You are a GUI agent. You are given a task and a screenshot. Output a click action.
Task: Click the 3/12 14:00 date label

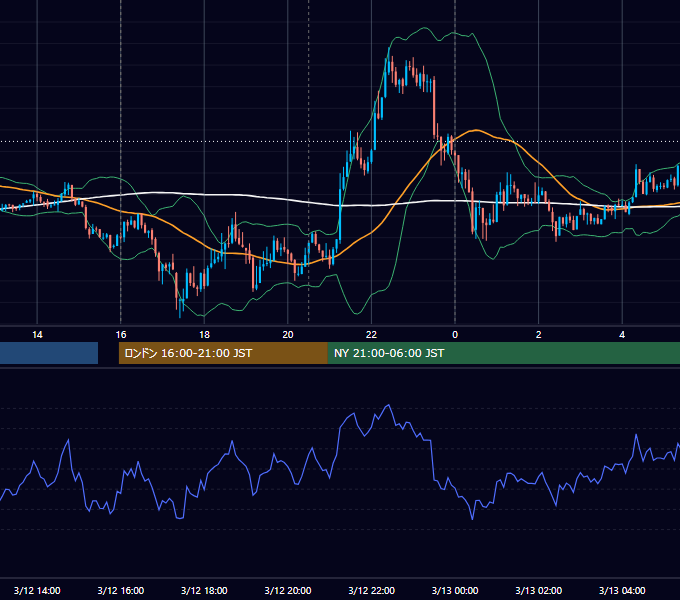coord(37,590)
